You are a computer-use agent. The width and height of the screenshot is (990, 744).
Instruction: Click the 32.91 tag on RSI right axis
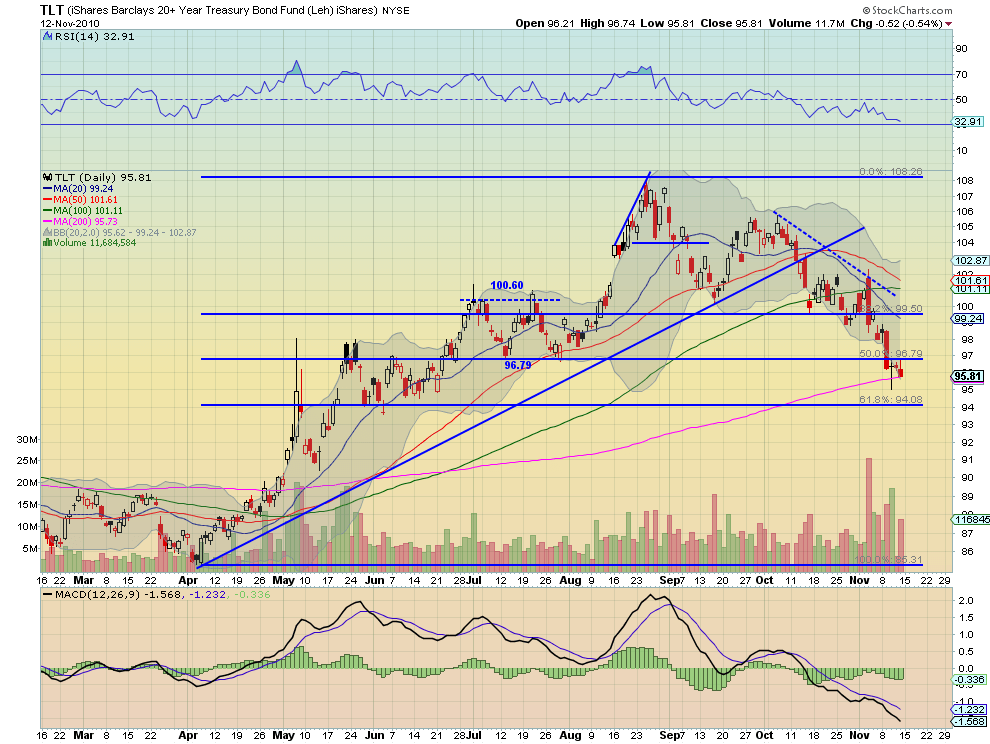[x=968, y=122]
